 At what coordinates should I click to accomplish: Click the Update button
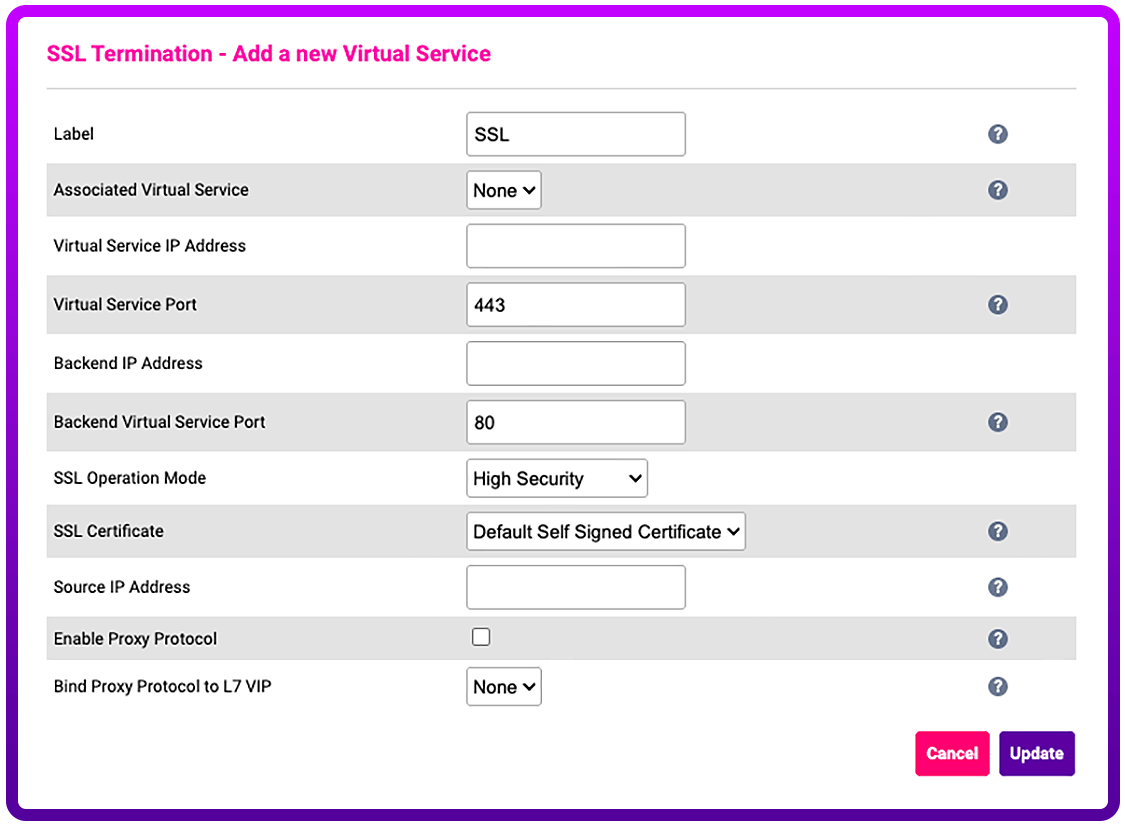pos(1036,754)
